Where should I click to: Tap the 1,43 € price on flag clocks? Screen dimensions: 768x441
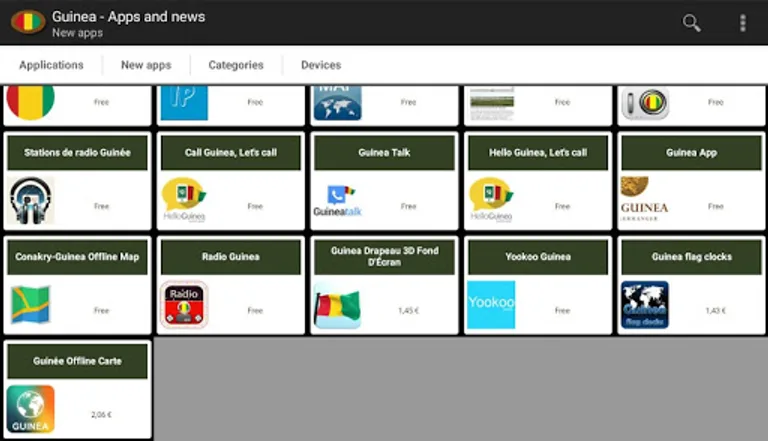pyautogui.click(x=716, y=311)
